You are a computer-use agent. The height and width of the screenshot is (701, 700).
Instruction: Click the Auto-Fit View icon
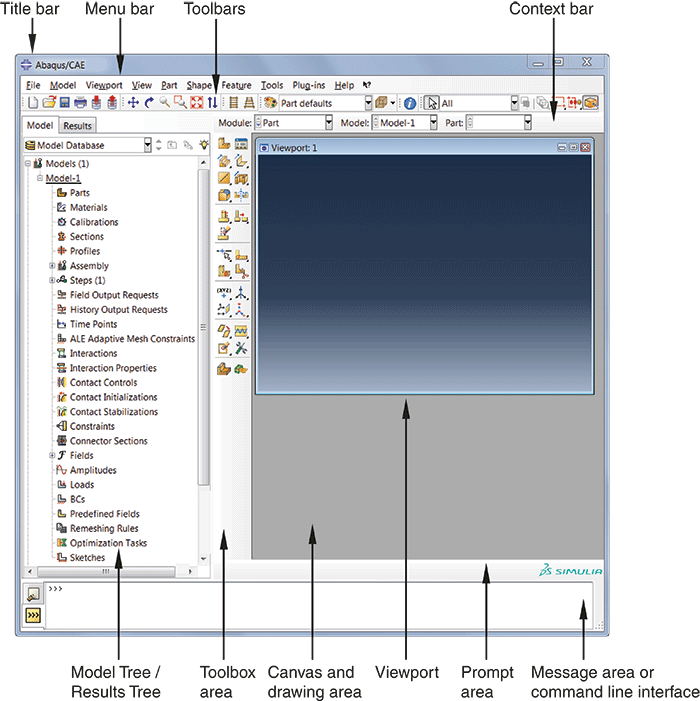pos(197,103)
